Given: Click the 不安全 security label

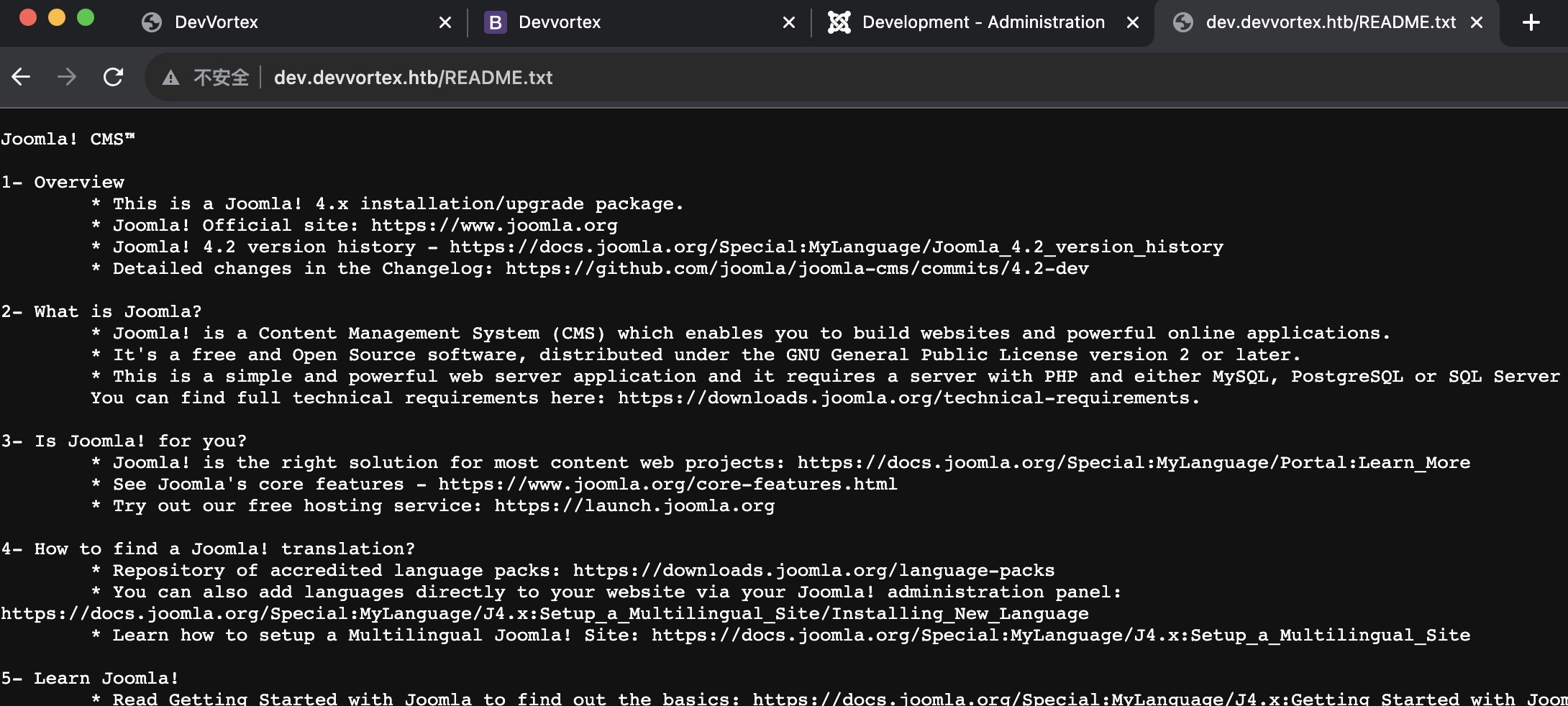Looking at the screenshot, I should (221, 78).
